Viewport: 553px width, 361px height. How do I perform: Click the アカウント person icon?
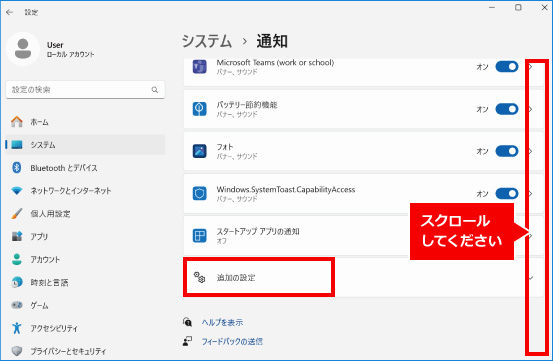tap(17, 259)
